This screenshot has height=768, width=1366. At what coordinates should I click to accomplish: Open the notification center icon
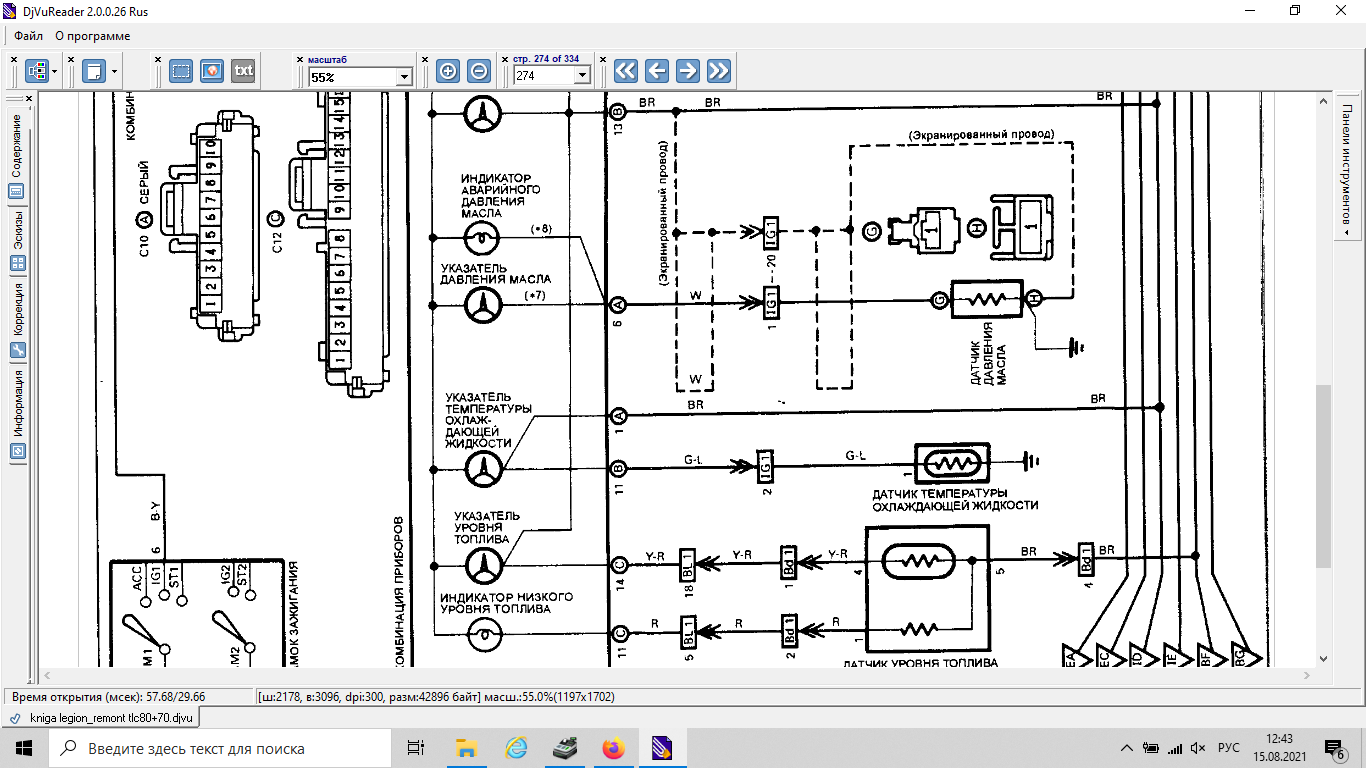1336,748
